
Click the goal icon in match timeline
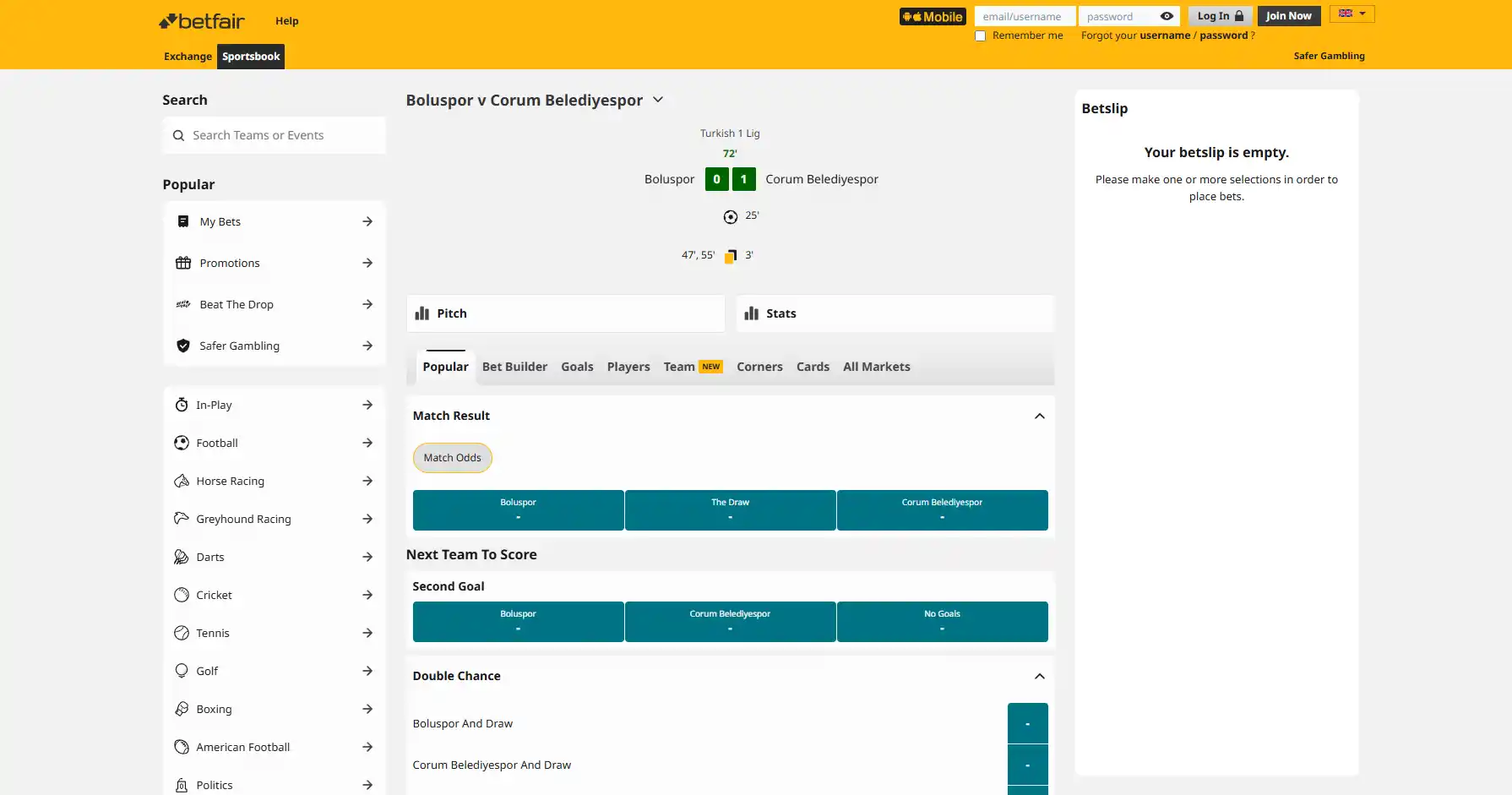731,217
